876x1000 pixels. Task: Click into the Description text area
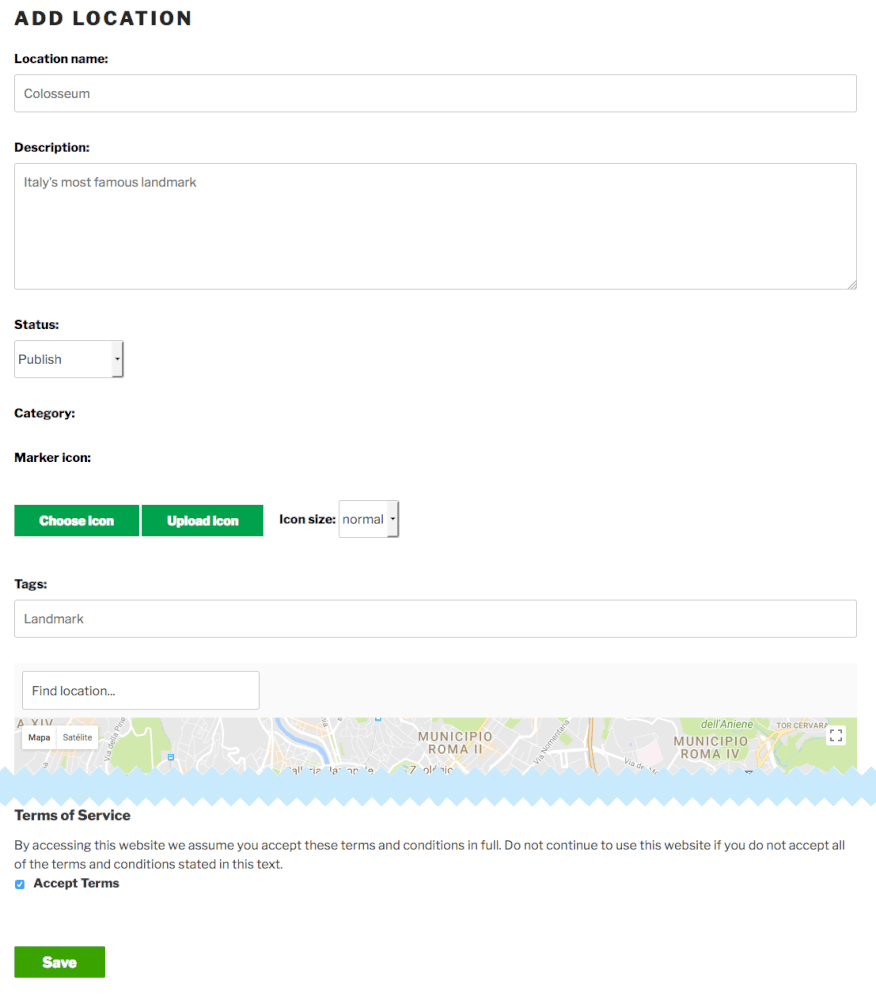(x=435, y=226)
